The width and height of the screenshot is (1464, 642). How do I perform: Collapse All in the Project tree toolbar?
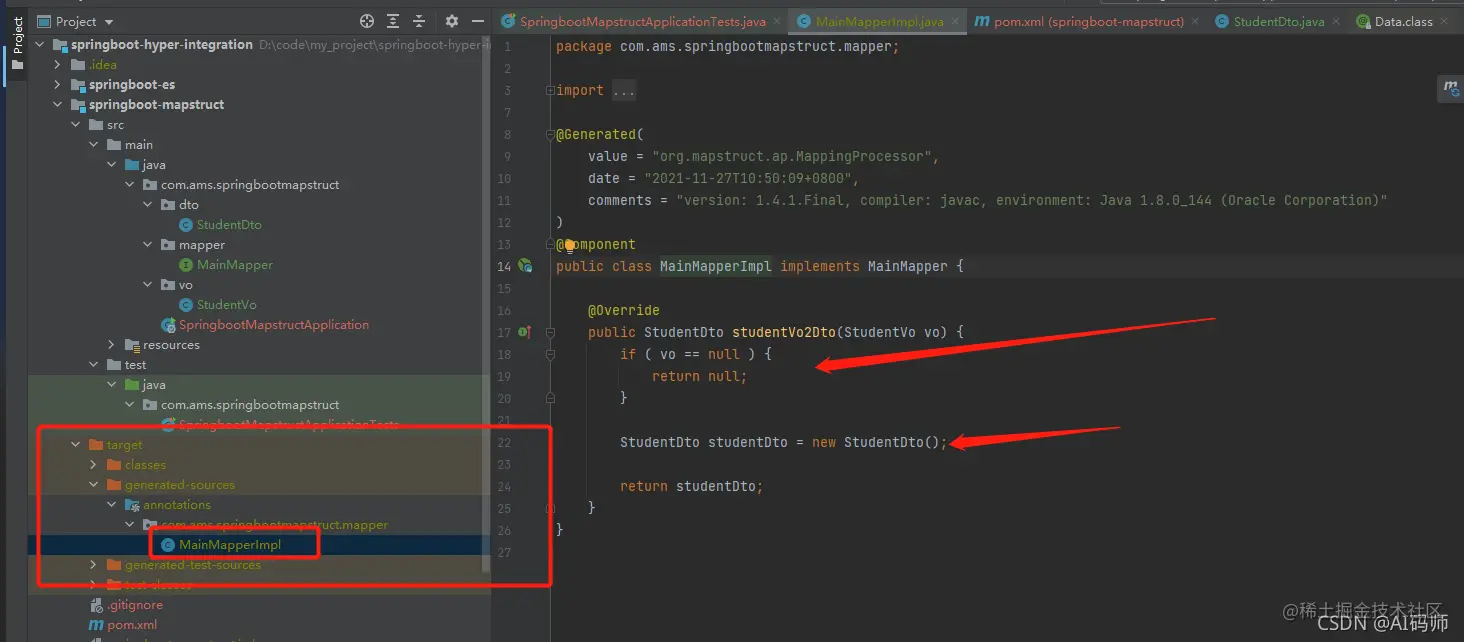[419, 20]
